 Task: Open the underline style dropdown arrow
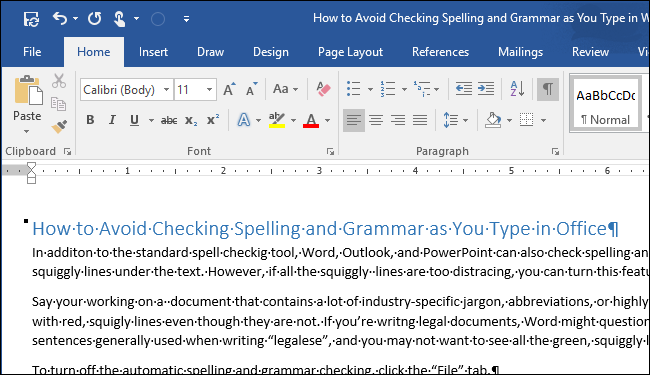pyautogui.click(x=151, y=121)
